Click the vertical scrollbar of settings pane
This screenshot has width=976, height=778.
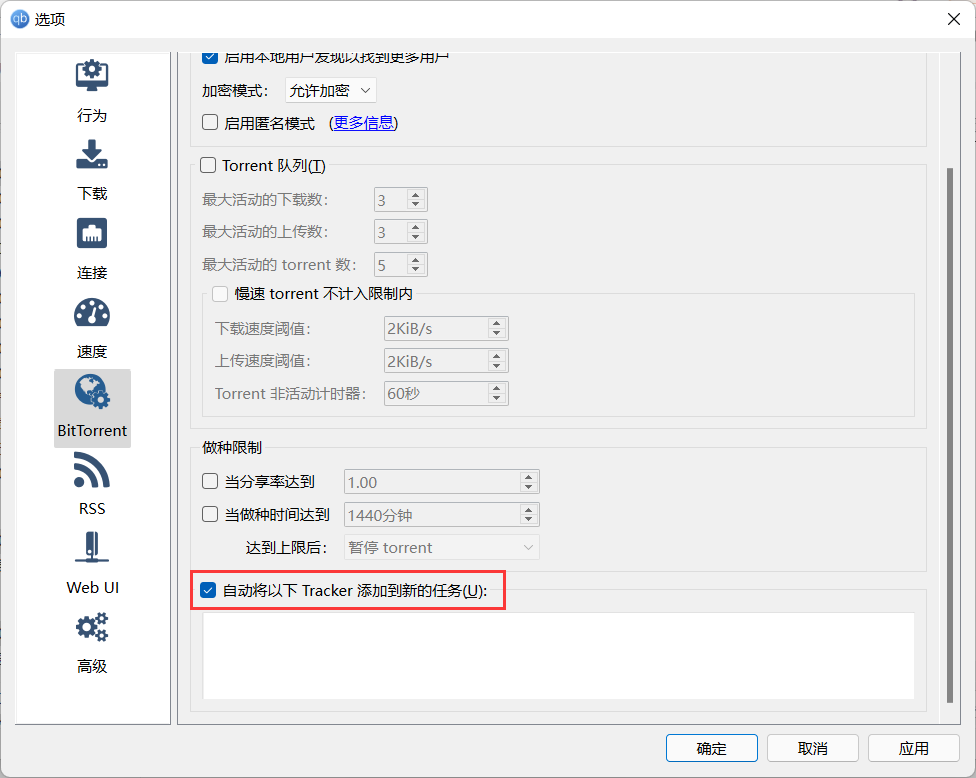[x=950, y=434]
